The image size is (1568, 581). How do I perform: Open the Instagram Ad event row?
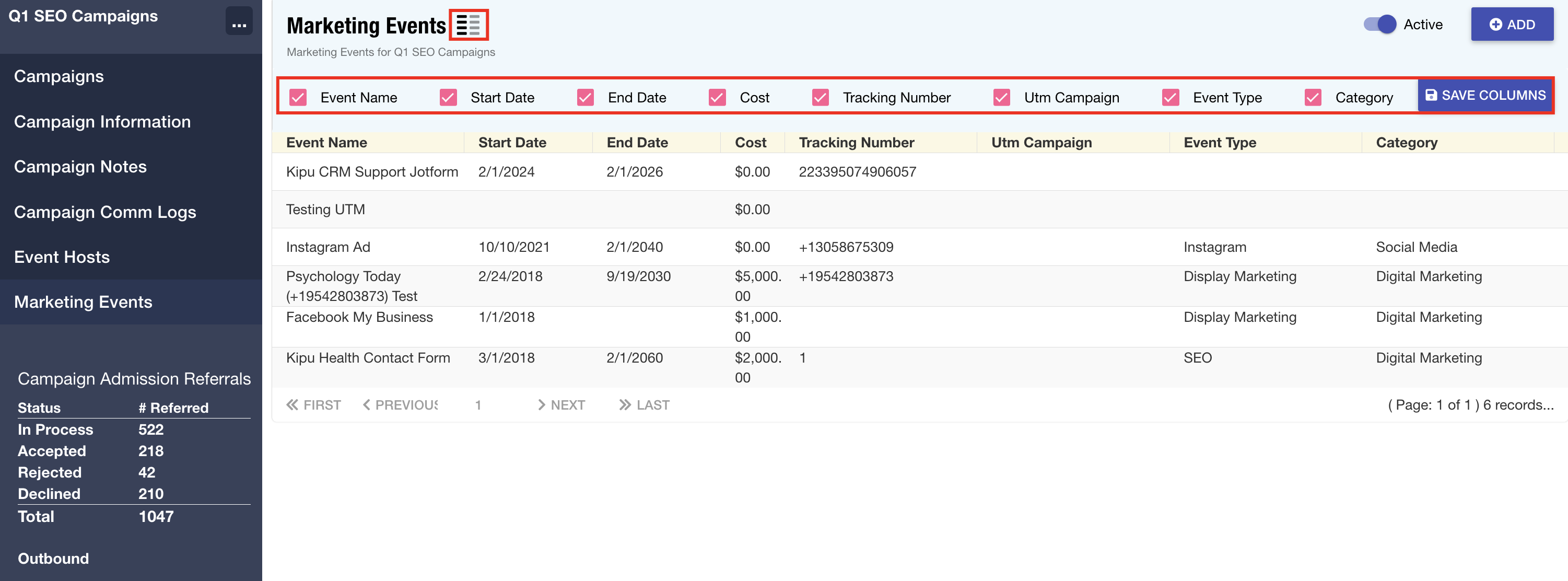[328, 247]
